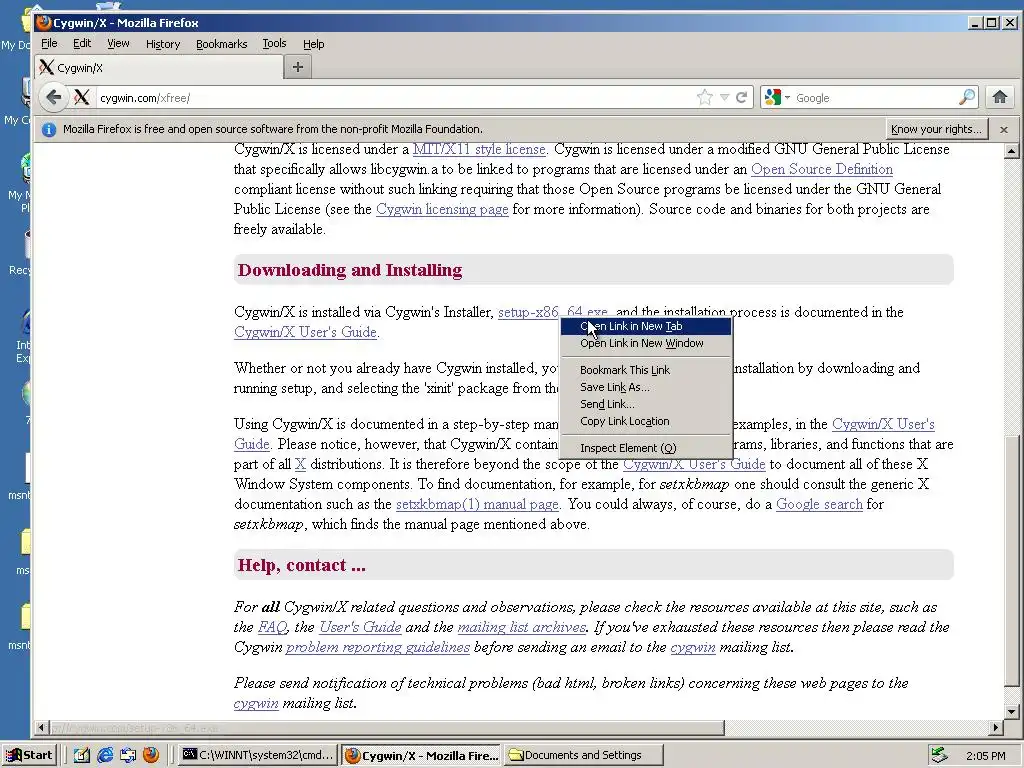The height and width of the screenshot is (768, 1024).
Task: Click the Help, contact heading
Action: coord(302,565)
